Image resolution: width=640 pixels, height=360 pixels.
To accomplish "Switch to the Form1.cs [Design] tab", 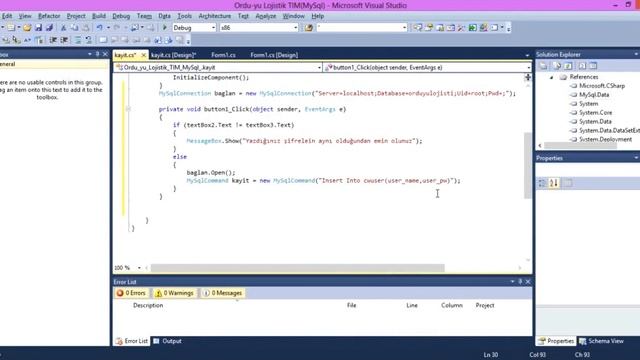I will pyautogui.click(x=274, y=55).
